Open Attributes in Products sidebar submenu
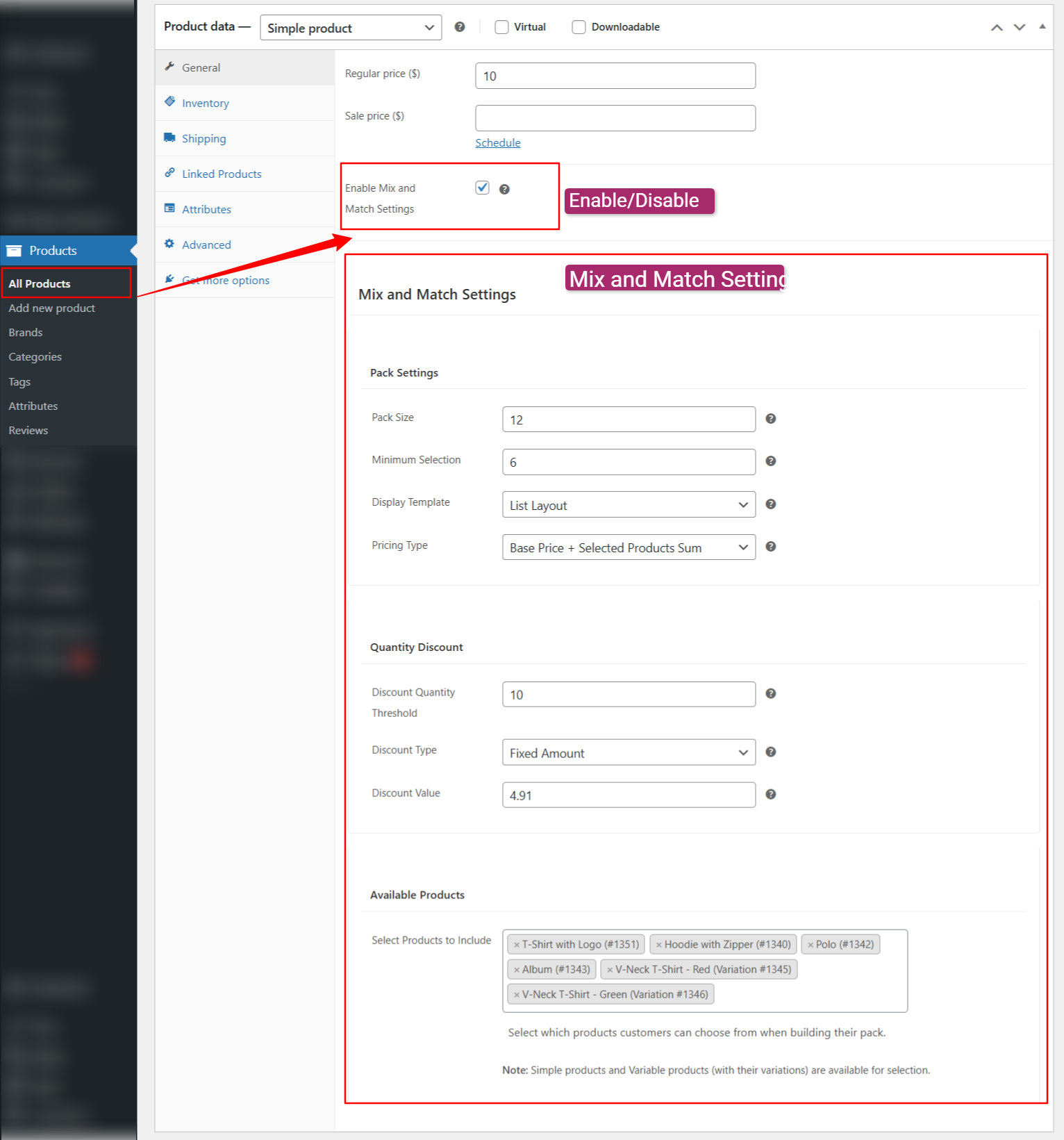 click(x=33, y=406)
